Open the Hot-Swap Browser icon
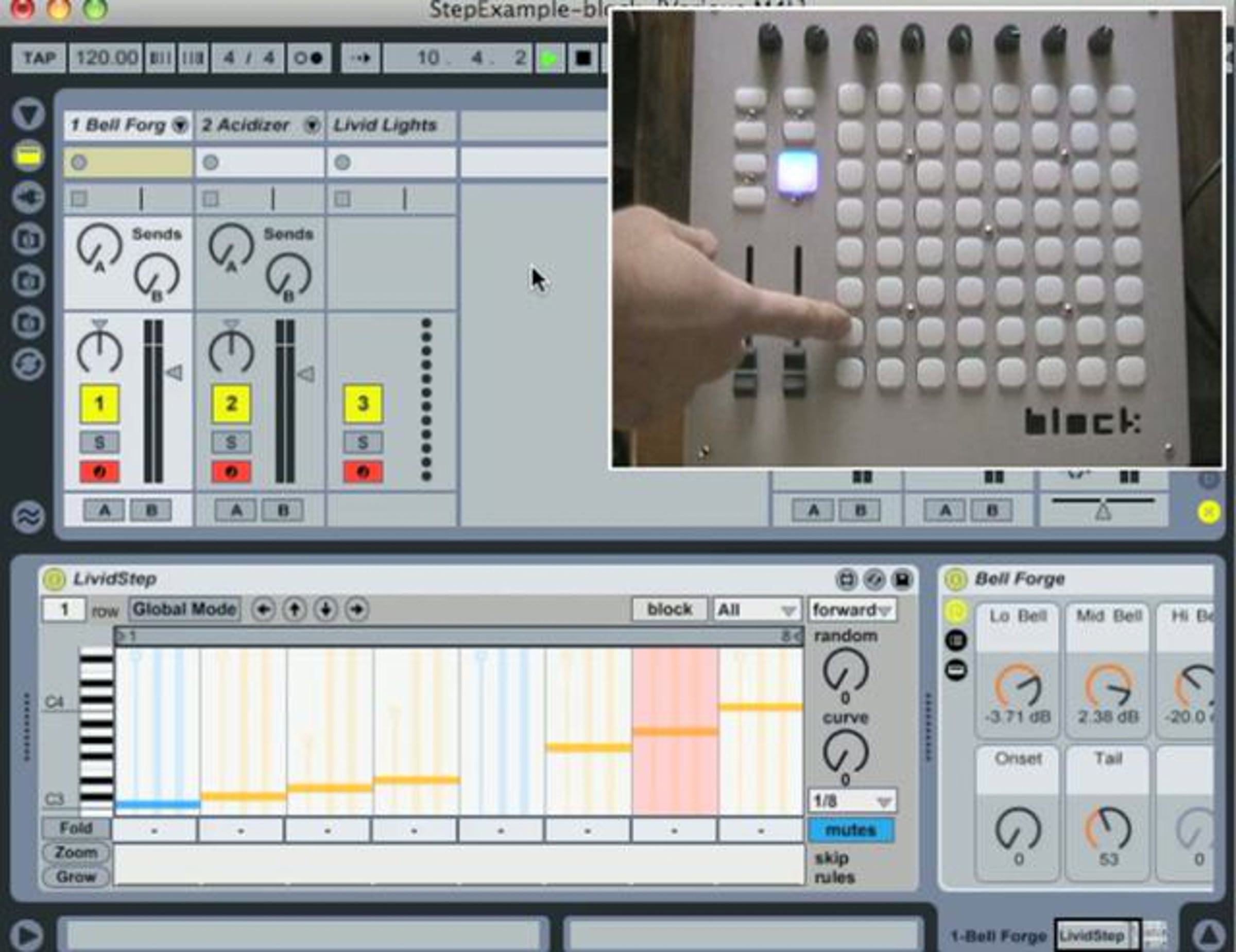1236x952 pixels. click(x=28, y=365)
